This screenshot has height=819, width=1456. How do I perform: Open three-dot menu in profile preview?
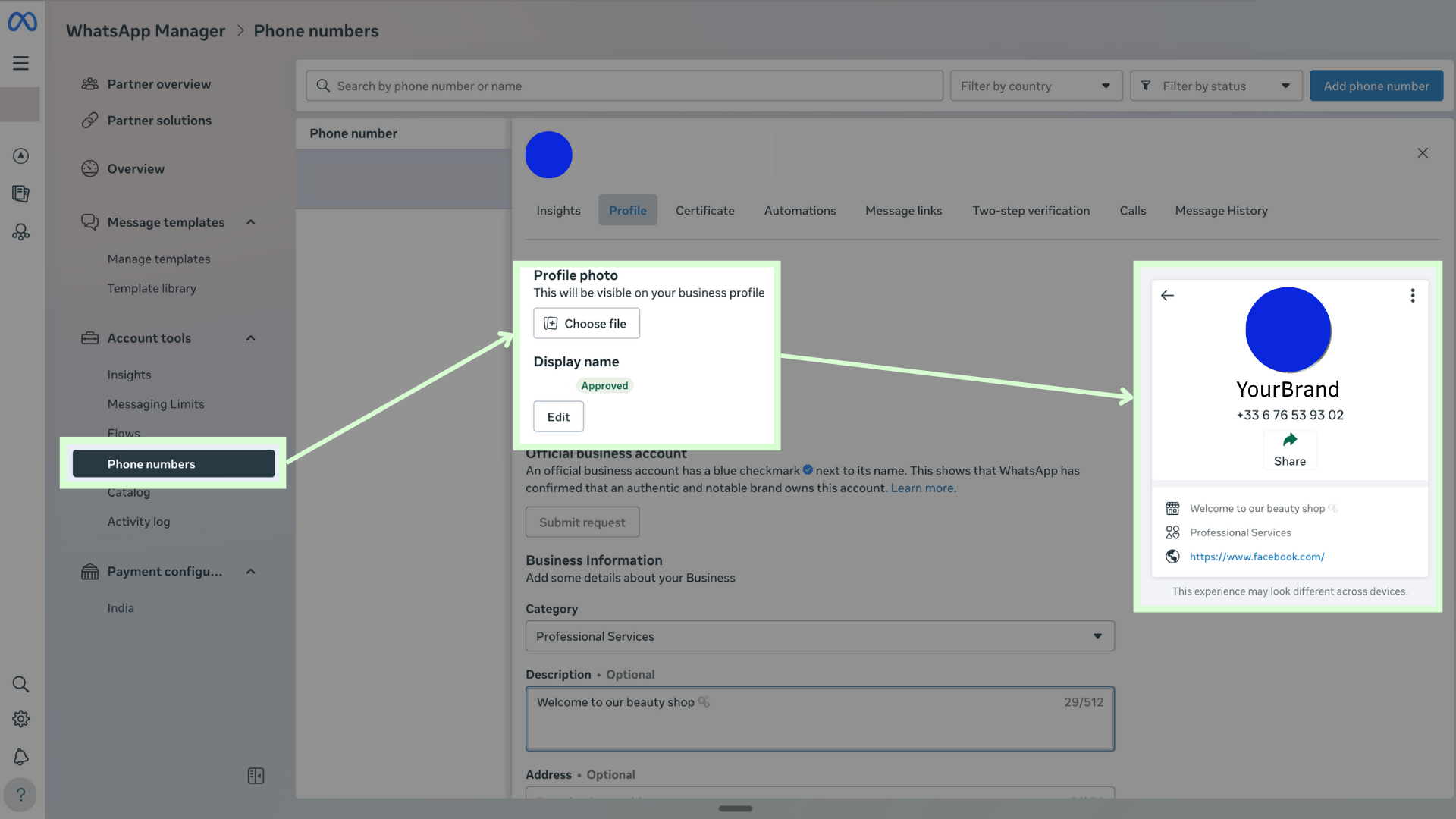(1412, 296)
